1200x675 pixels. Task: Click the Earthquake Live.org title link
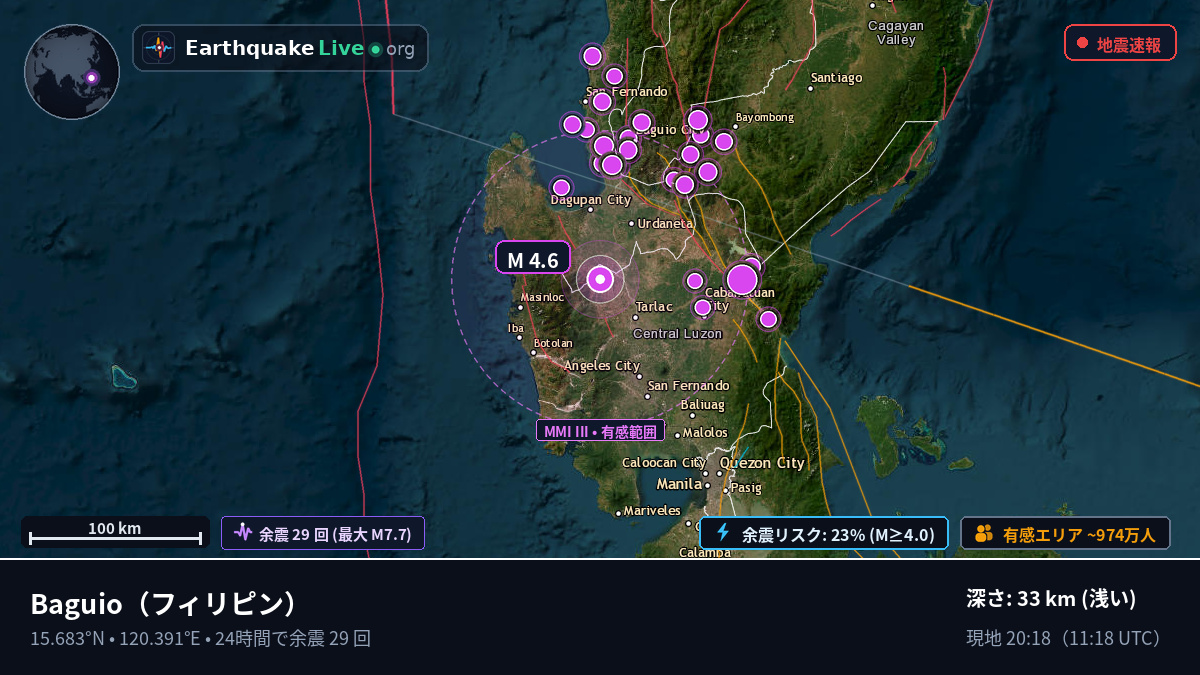300,48
